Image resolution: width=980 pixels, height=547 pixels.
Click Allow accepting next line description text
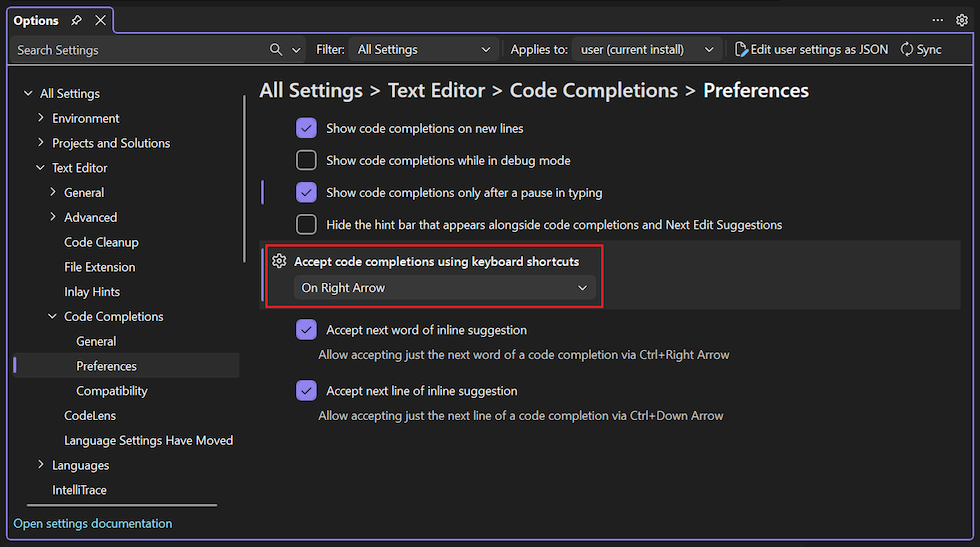pyautogui.click(x=521, y=416)
